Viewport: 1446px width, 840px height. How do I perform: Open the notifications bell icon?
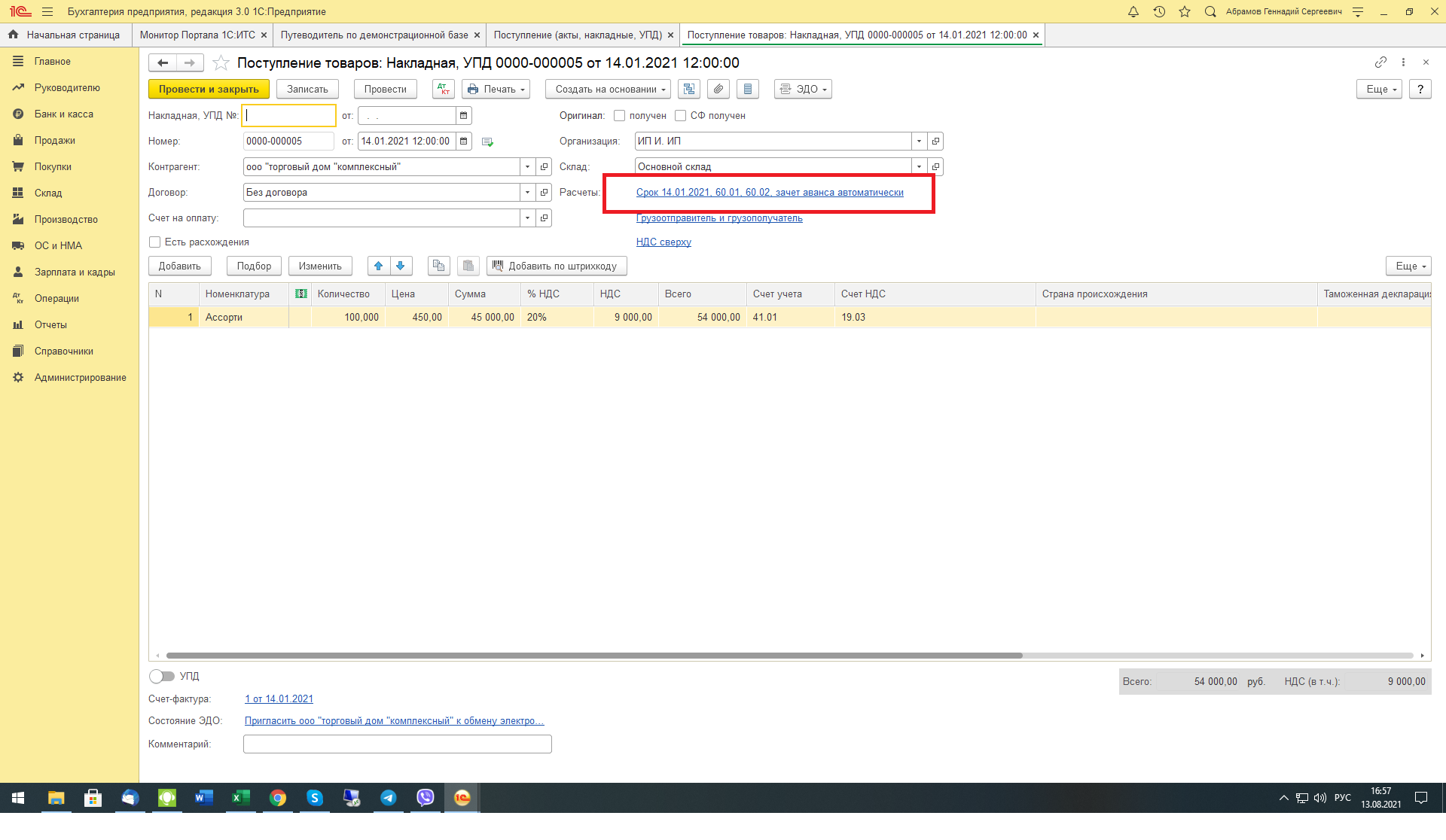1133,11
